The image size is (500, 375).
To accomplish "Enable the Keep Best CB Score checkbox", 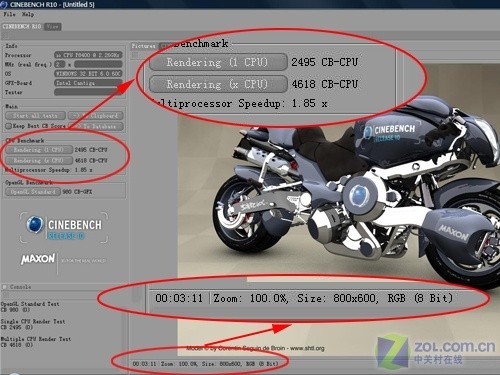I will click(x=9, y=126).
